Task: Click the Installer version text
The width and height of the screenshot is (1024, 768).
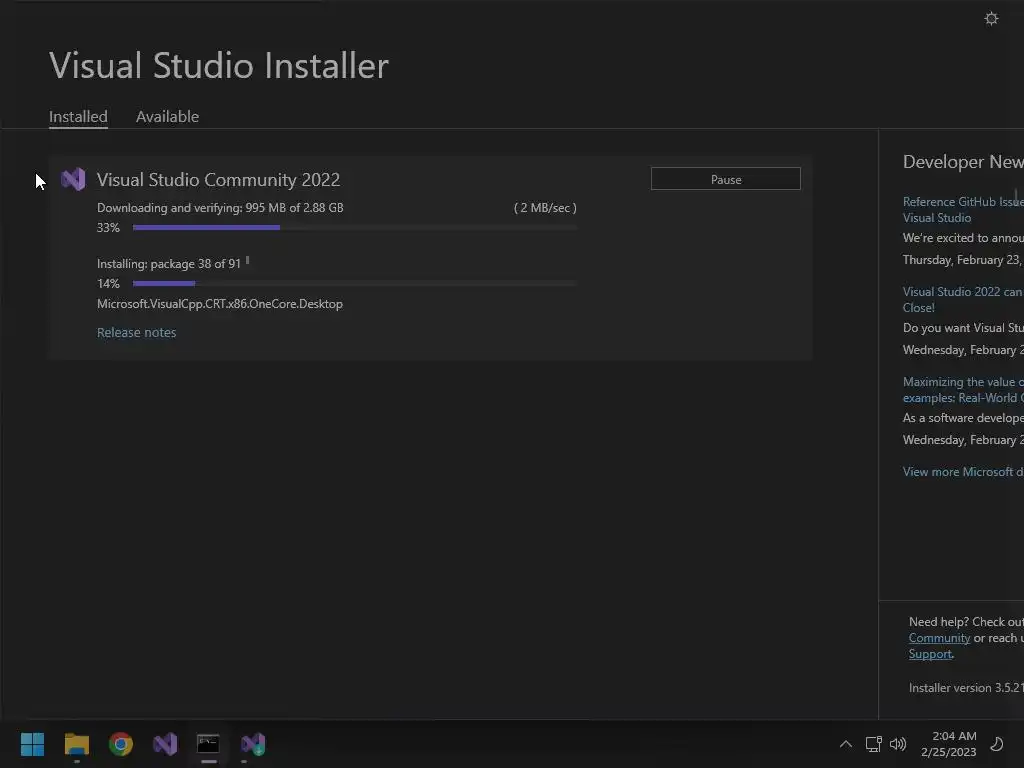Action: point(966,688)
